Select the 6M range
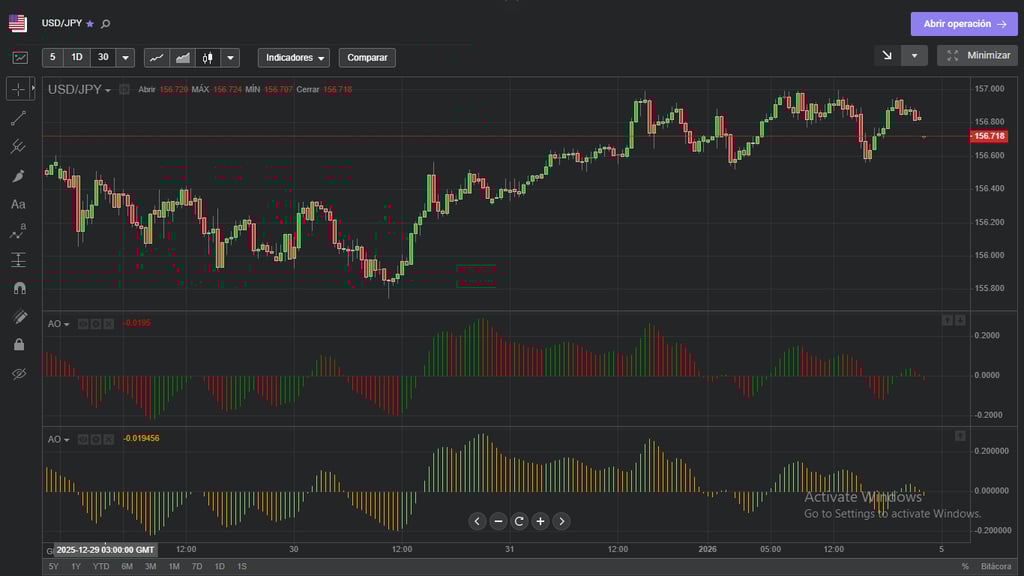Image resolution: width=1024 pixels, height=576 pixels. tap(127, 567)
